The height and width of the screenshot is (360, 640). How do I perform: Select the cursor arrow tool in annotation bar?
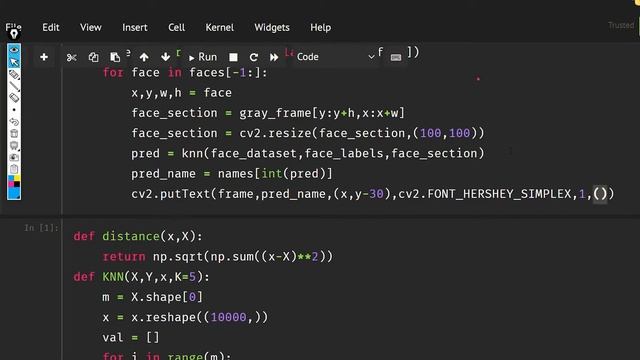(14, 62)
